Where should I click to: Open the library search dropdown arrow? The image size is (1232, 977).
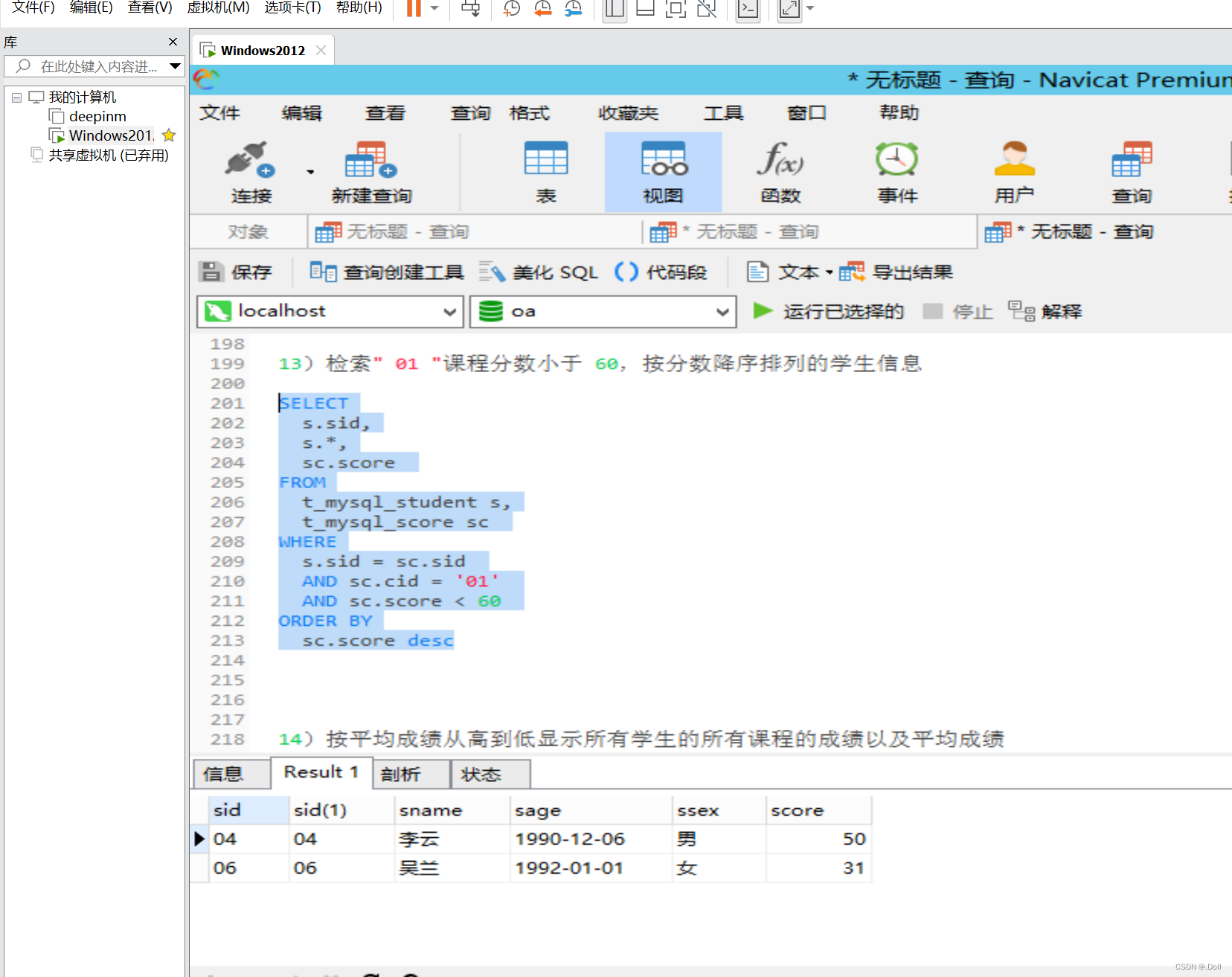175,66
